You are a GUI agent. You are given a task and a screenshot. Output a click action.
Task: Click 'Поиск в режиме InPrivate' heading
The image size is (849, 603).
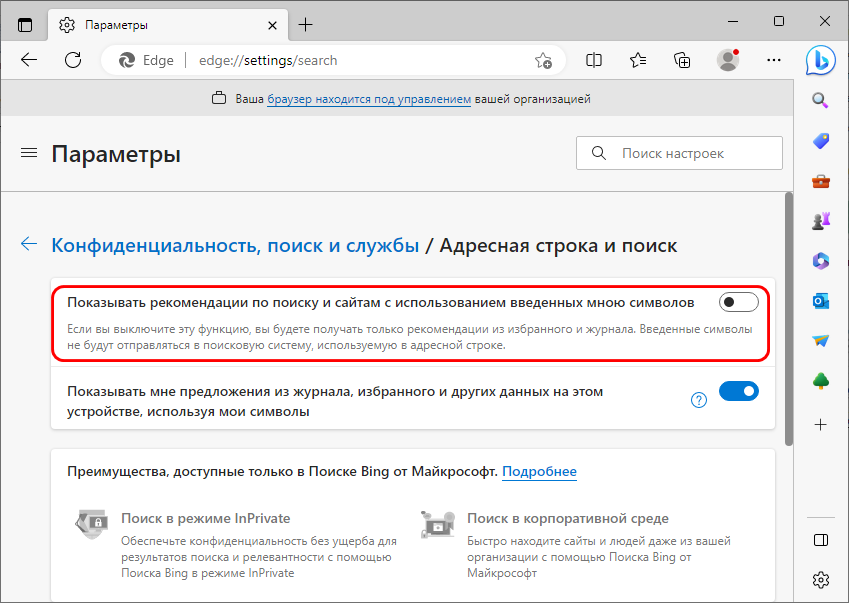[206, 519]
